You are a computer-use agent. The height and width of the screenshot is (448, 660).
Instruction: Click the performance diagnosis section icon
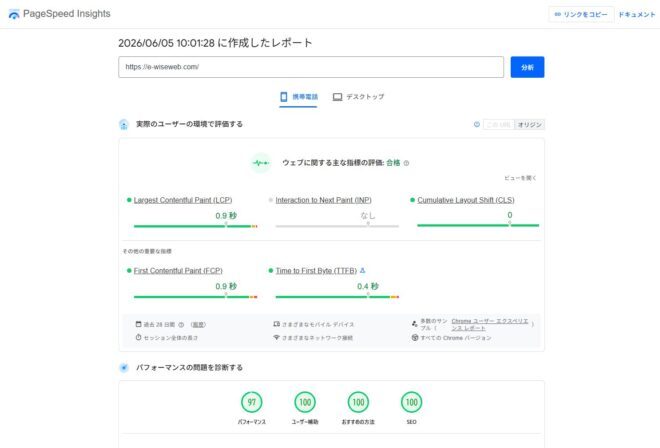124,368
